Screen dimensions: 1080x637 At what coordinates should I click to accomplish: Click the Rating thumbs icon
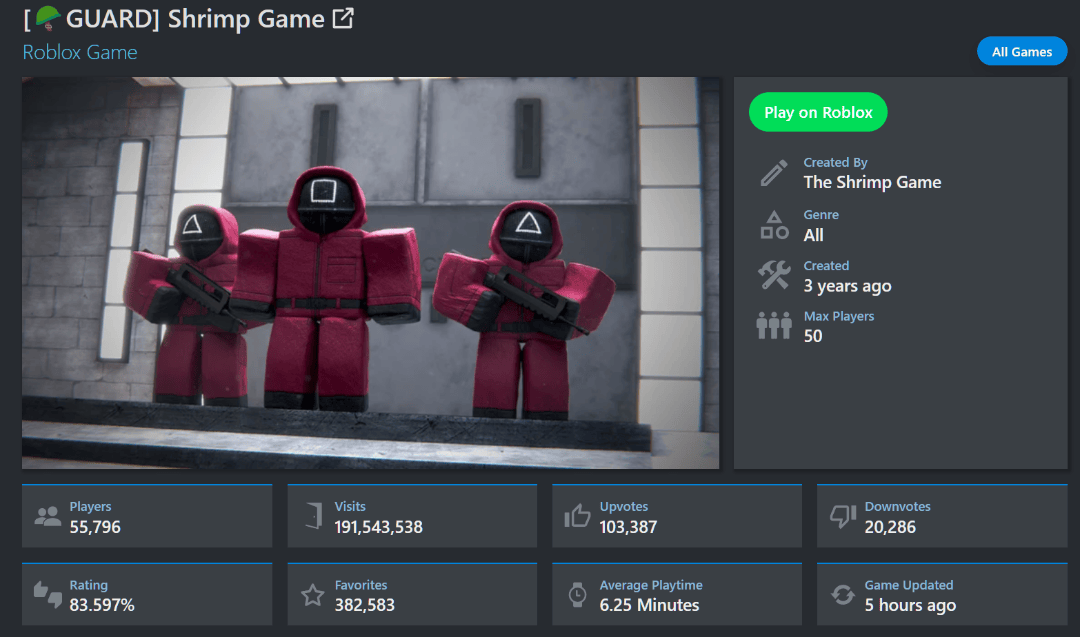click(x=48, y=594)
